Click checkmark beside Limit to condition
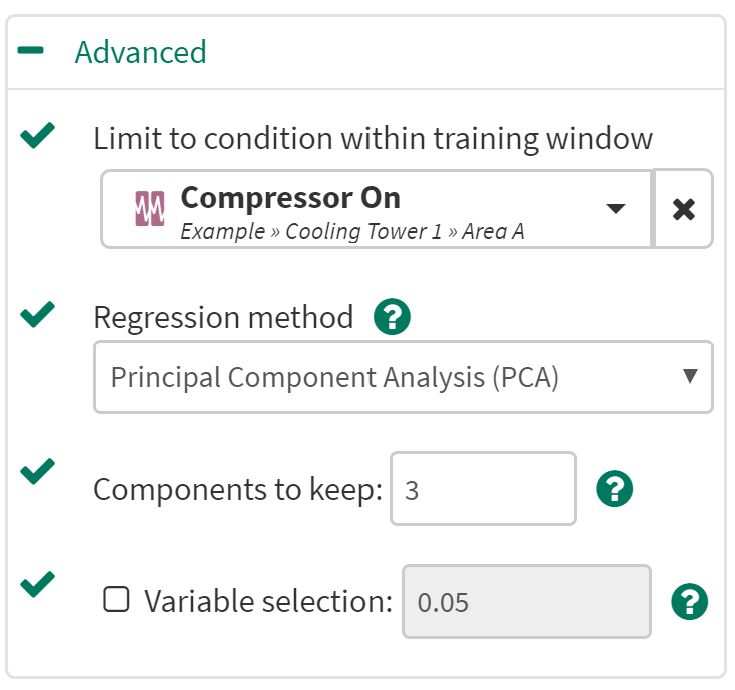Viewport: 735px width, 690px height. pyautogui.click(x=37, y=135)
